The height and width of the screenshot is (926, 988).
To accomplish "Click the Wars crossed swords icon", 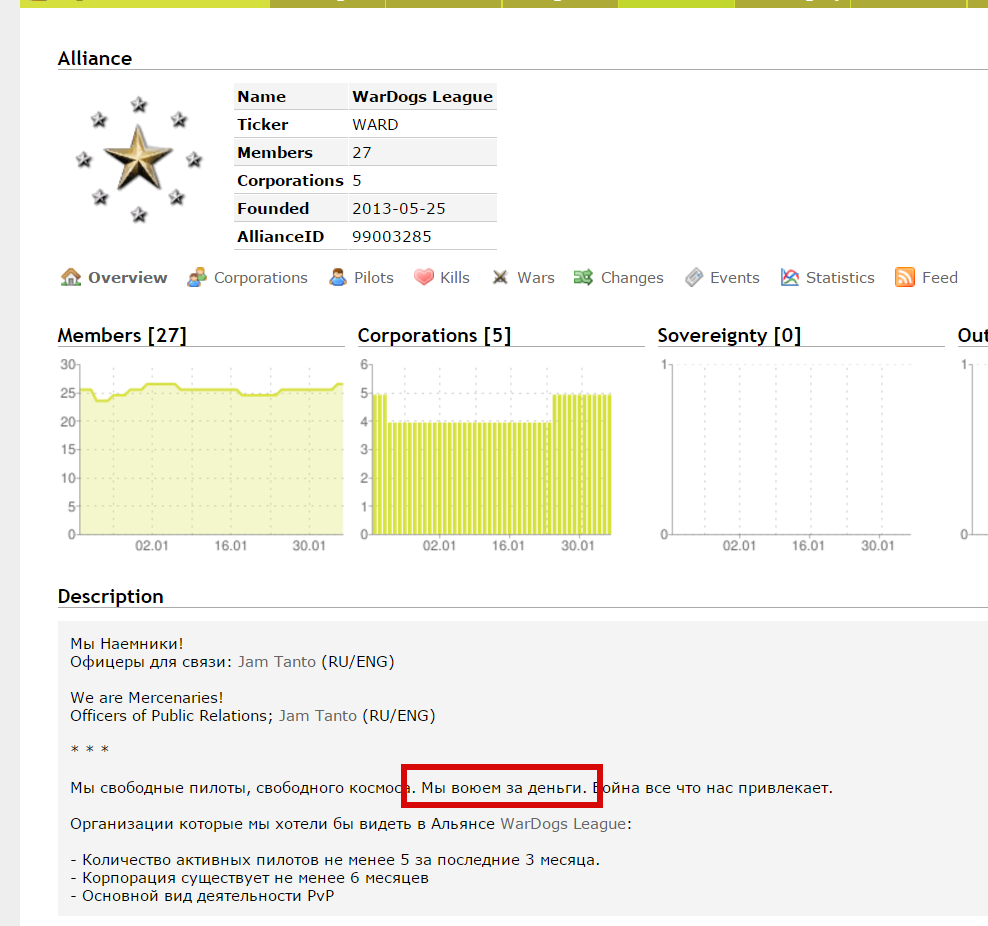I will click(500, 277).
